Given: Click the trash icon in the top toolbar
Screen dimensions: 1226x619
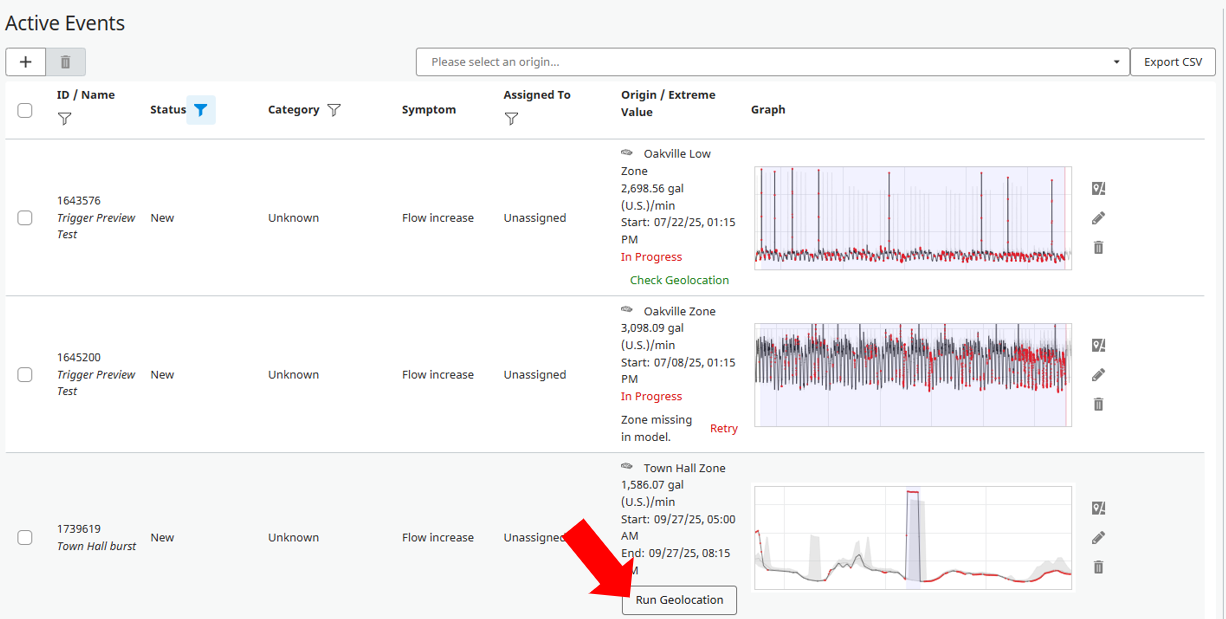Looking at the screenshot, I should 66,62.
